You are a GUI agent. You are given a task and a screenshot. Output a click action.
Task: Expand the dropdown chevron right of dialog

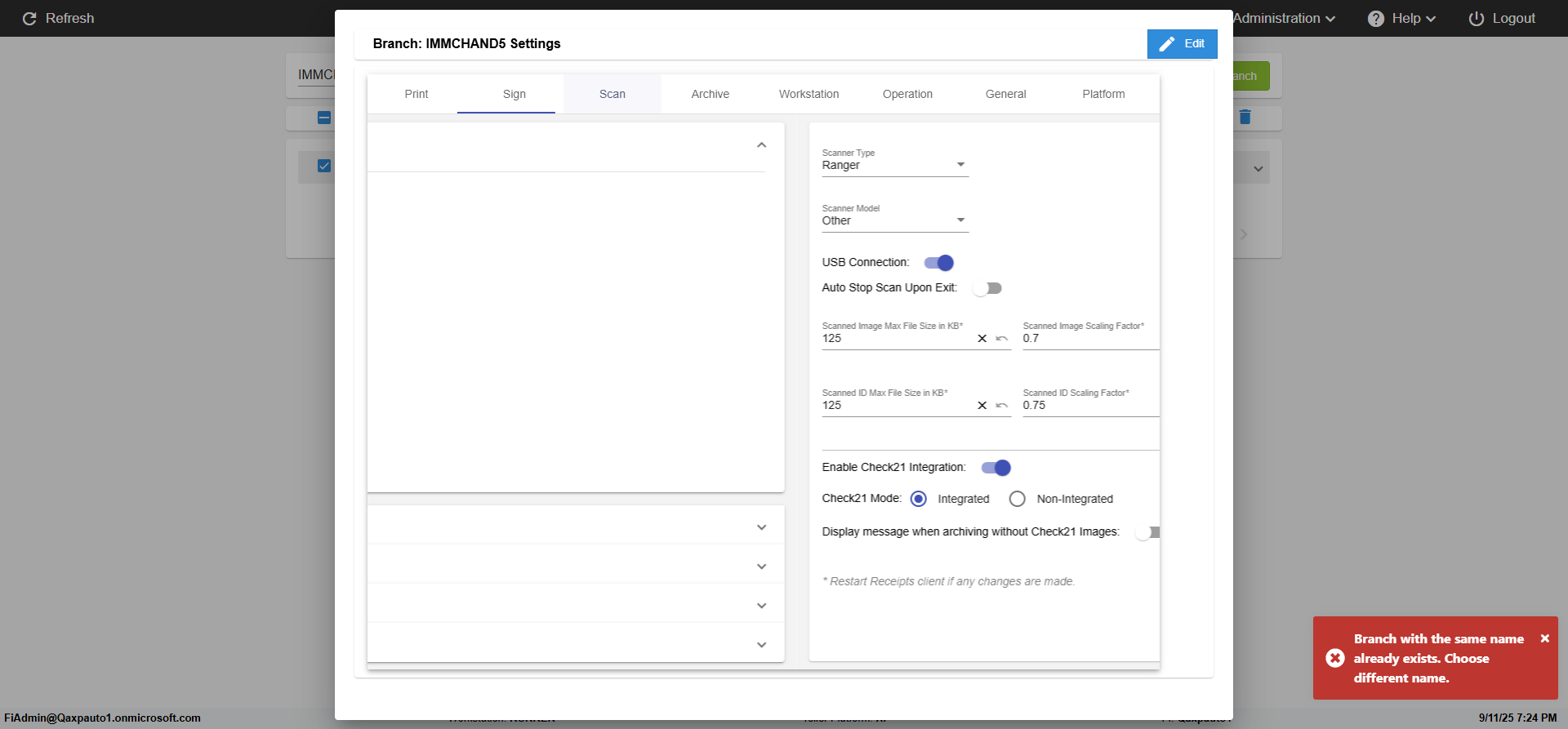1258,169
